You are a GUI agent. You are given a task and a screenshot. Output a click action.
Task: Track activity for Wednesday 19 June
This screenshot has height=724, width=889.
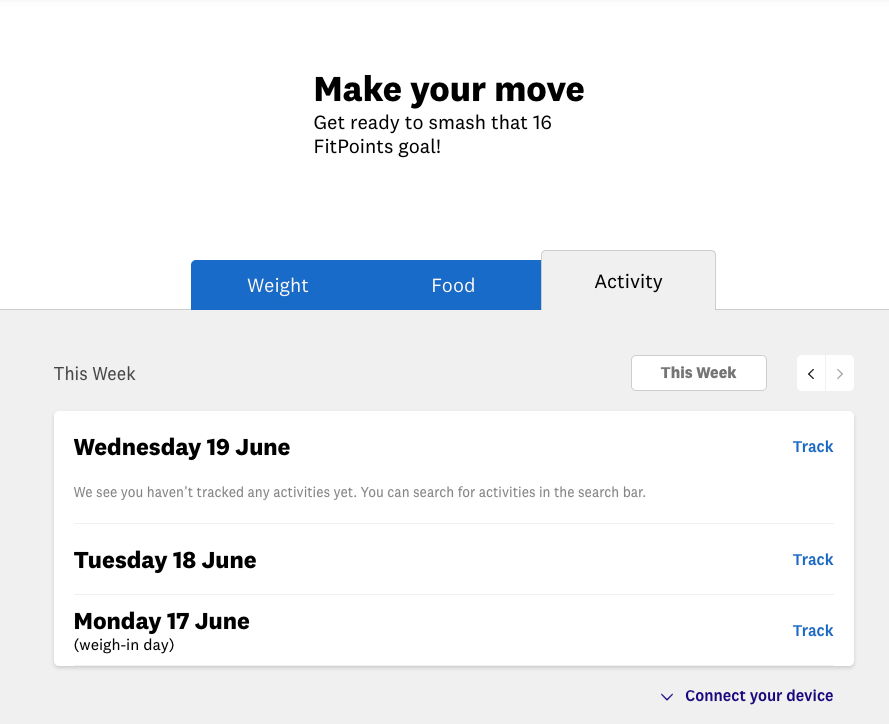(812, 447)
